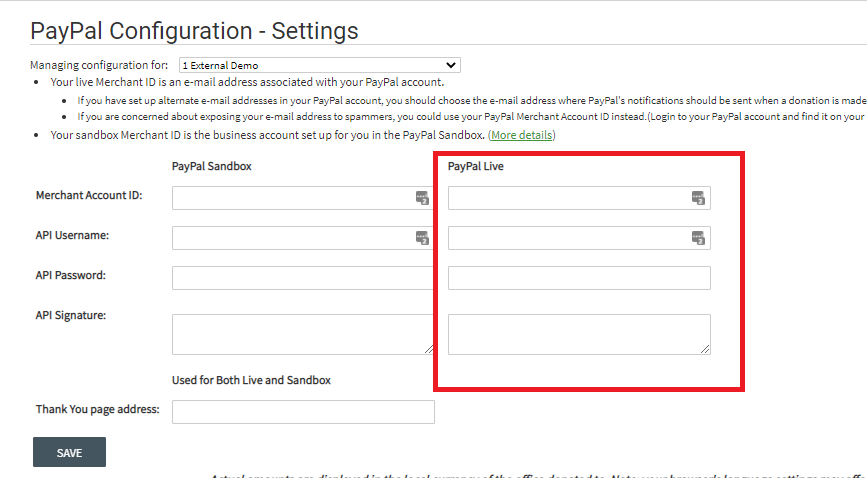
Task: Click the PayPal Sandbox column heading
Action: pyautogui.click(x=212, y=166)
